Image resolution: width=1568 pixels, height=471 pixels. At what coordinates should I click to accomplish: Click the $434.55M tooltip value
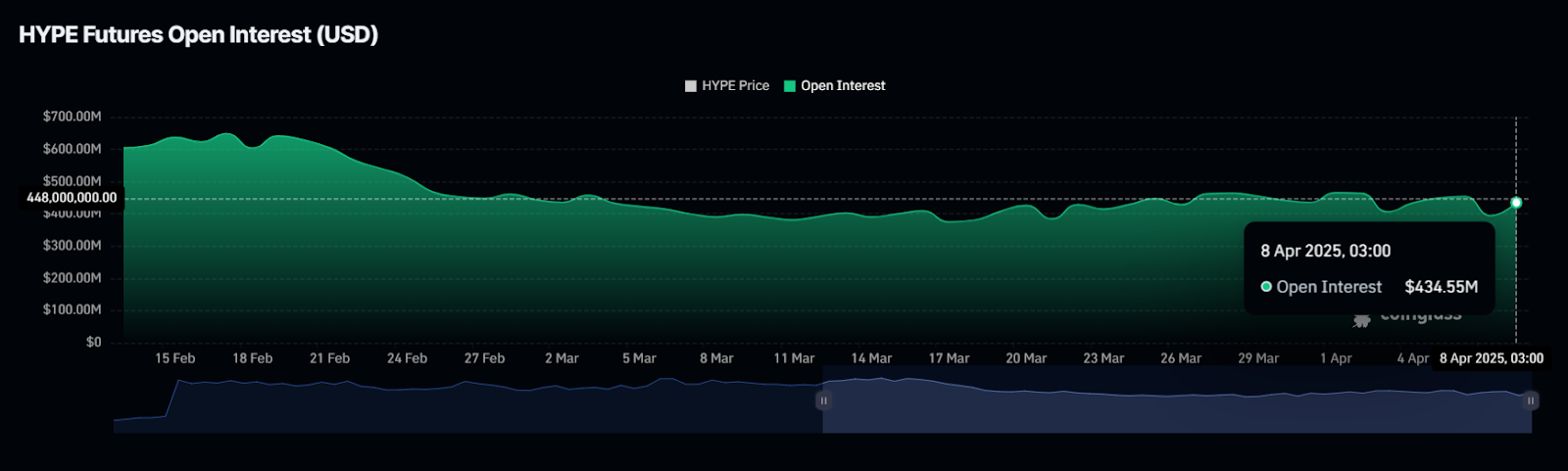tap(1441, 287)
